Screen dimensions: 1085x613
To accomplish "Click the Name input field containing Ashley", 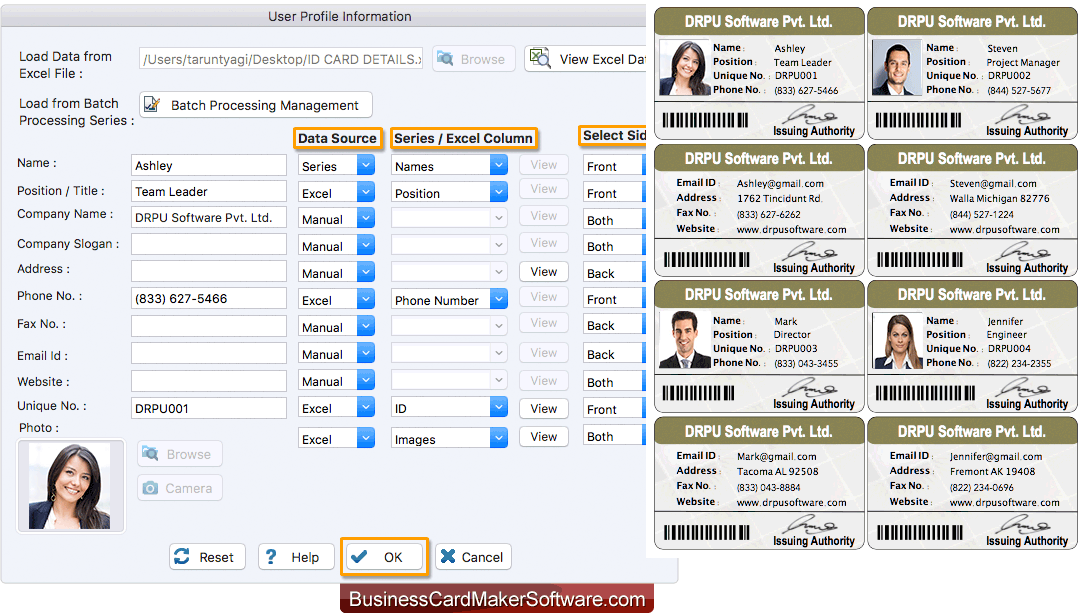I will pos(208,165).
